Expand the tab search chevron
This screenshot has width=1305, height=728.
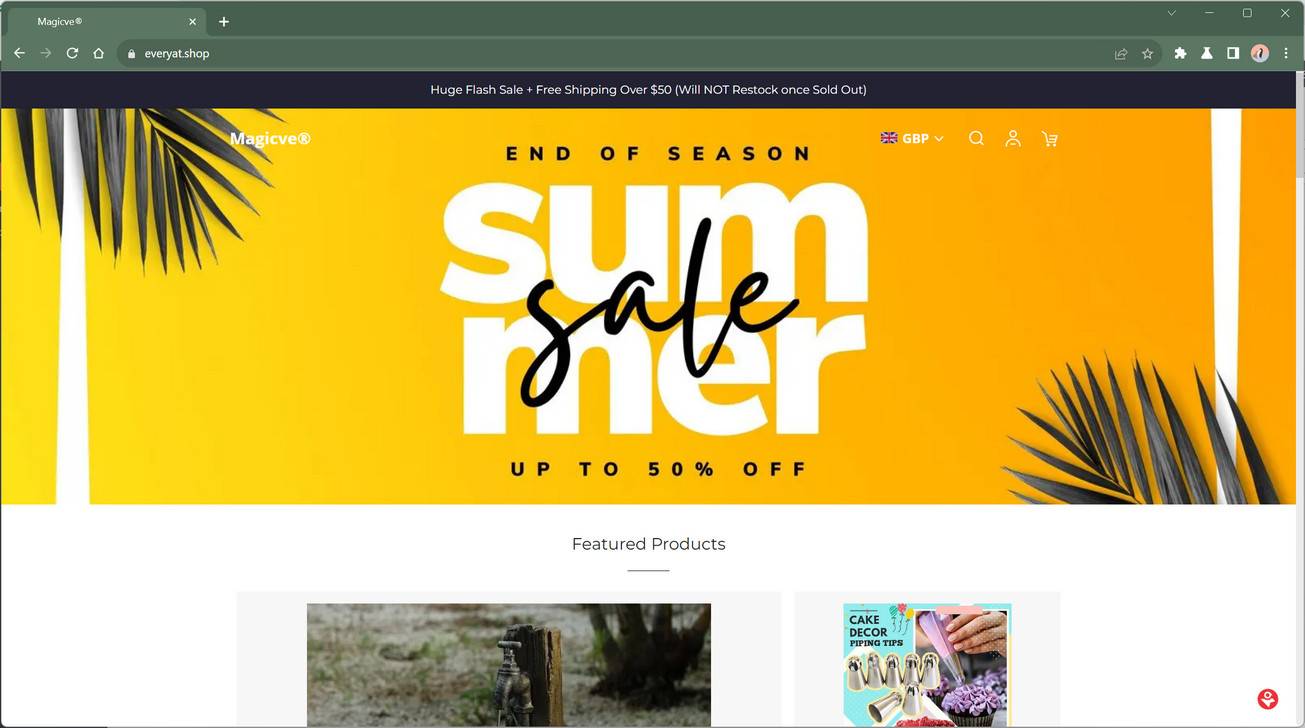pos(1171,13)
